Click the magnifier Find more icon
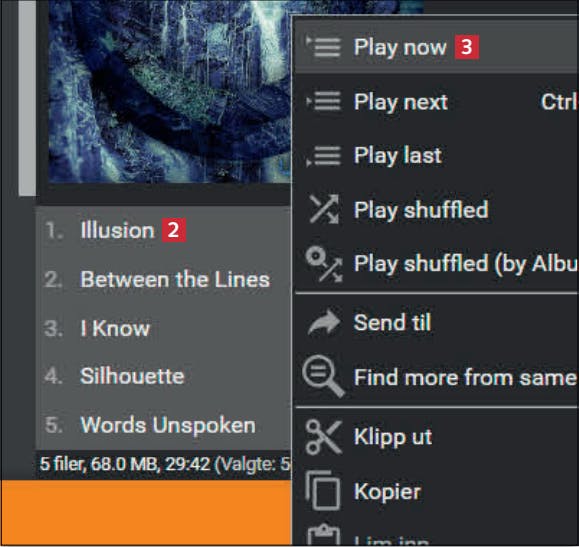The height and width of the screenshot is (547, 579). pyautogui.click(x=323, y=377)
